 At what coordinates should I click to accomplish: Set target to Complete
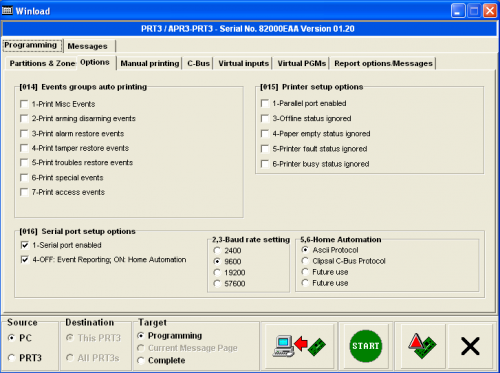pyautogui.click(x=141, y=361)
